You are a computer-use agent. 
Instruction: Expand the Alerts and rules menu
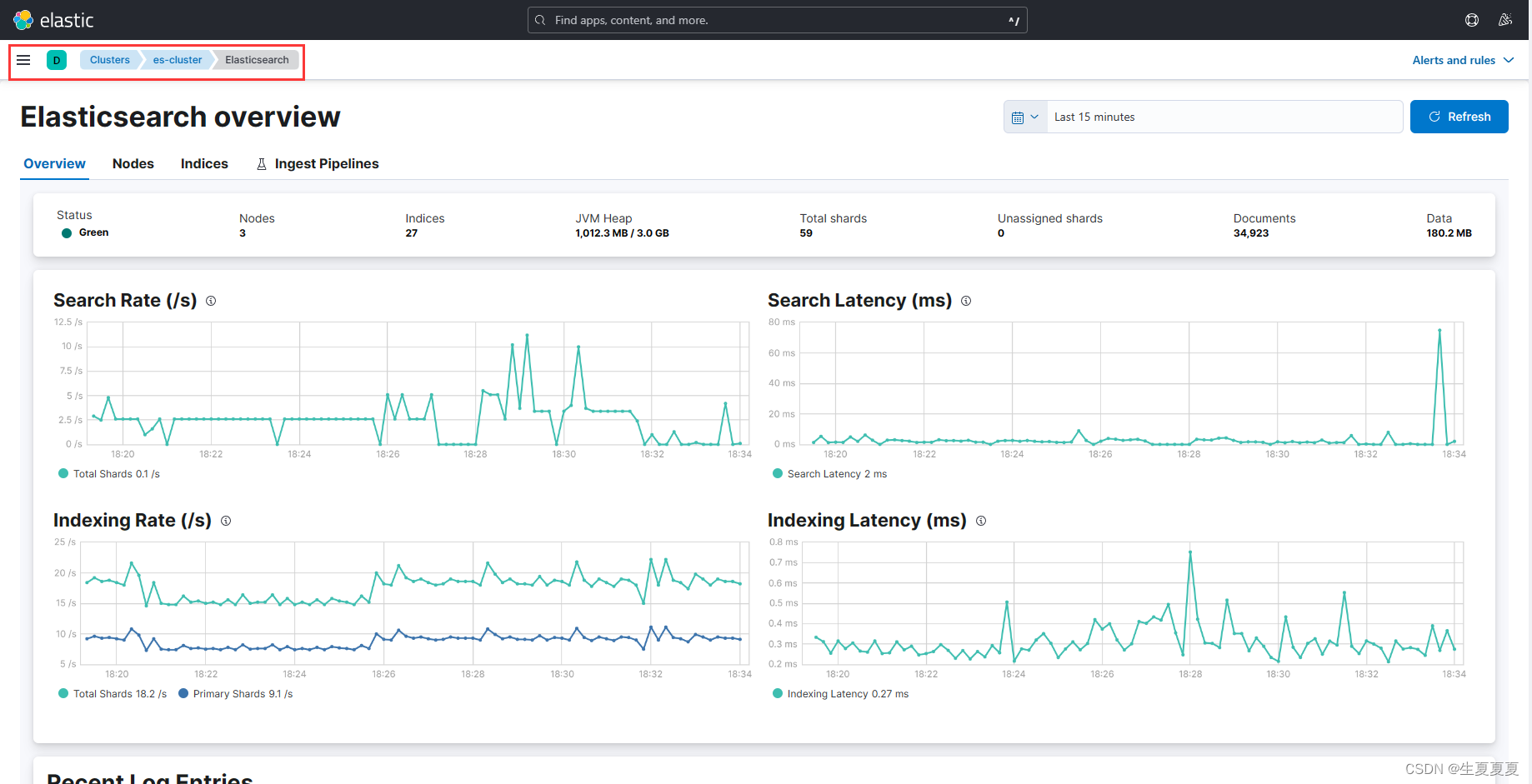pos(1463,60)
